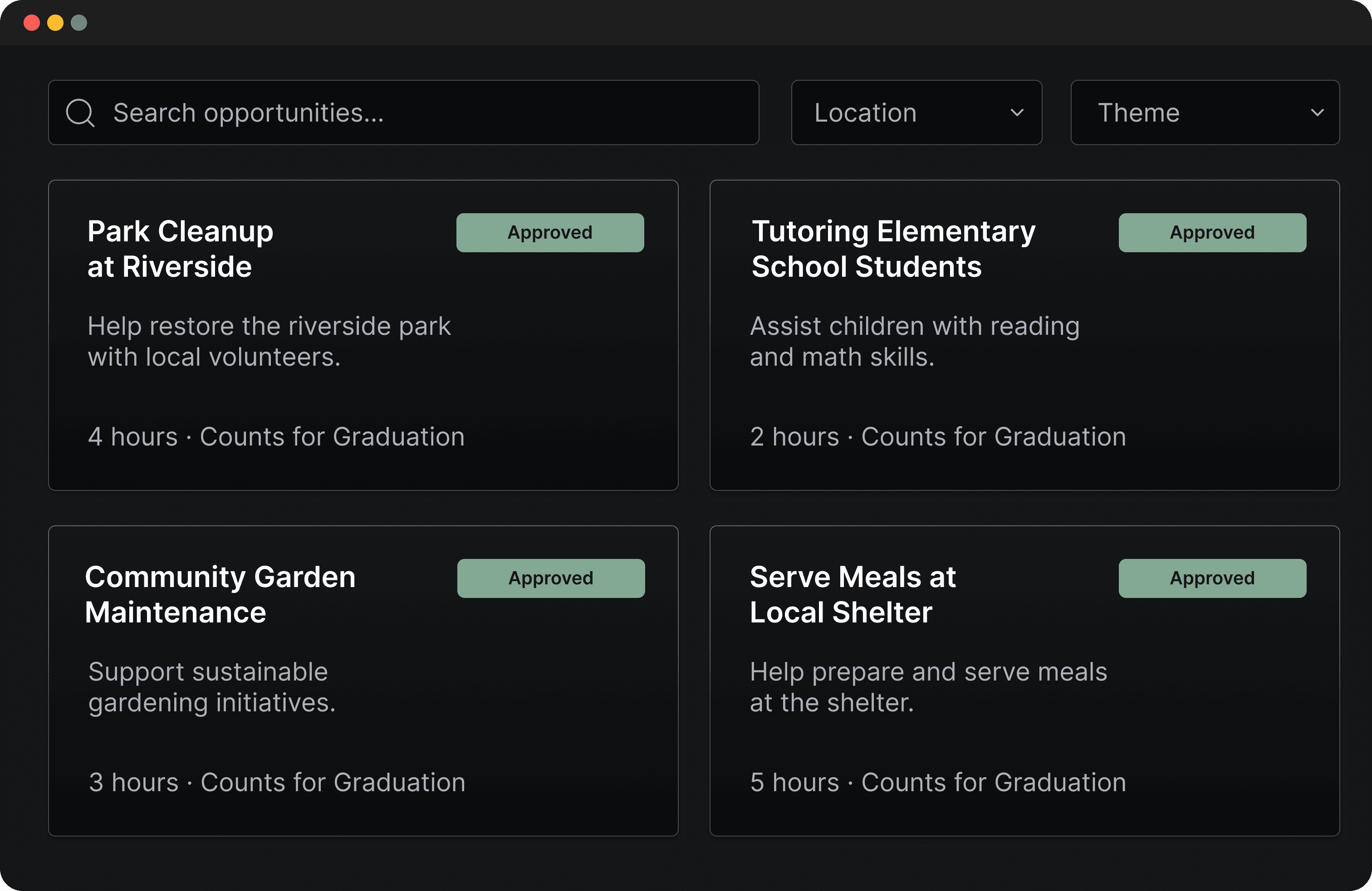Click the search magnifier icon

(x=80, y=113)
